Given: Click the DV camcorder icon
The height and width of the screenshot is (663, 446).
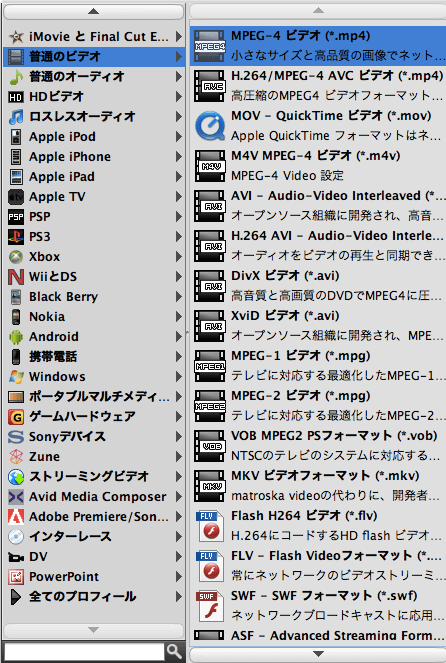Looking at the screenshot, I should [16, 557].
